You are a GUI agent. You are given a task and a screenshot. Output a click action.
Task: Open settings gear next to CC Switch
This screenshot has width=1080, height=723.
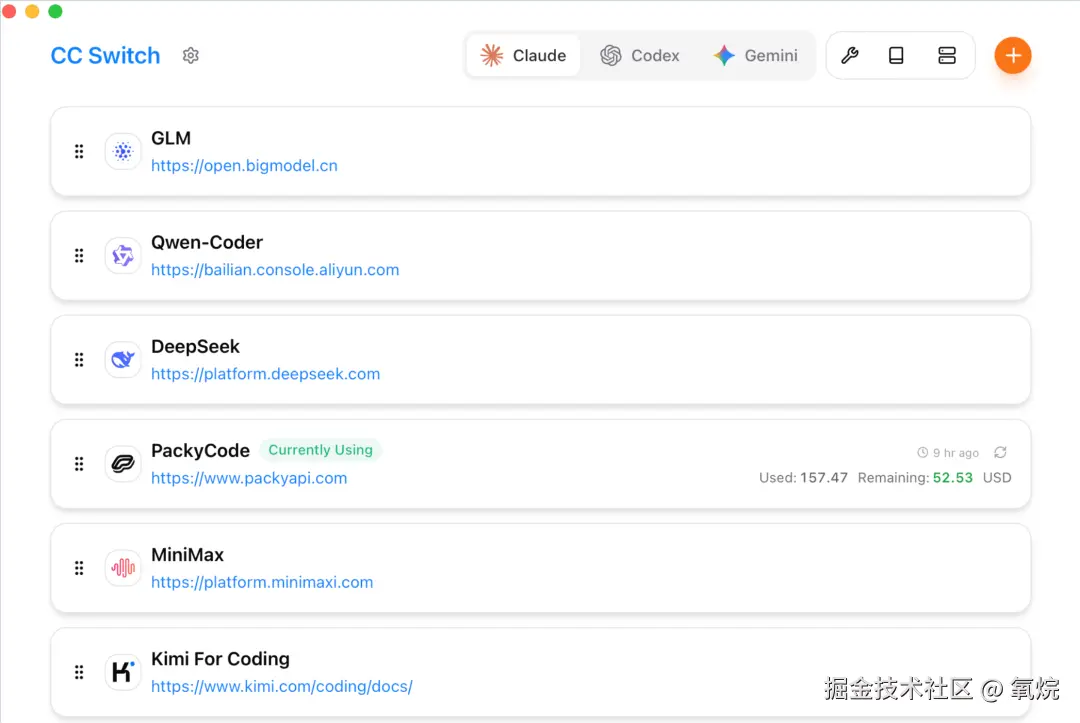pyautogui.click(x=191, y=55)
